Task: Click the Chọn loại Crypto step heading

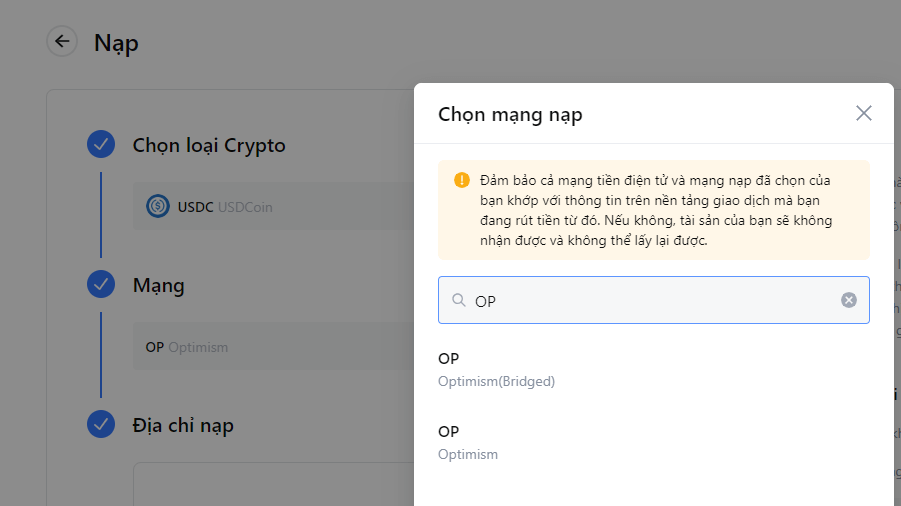Action: pos(209,145)
